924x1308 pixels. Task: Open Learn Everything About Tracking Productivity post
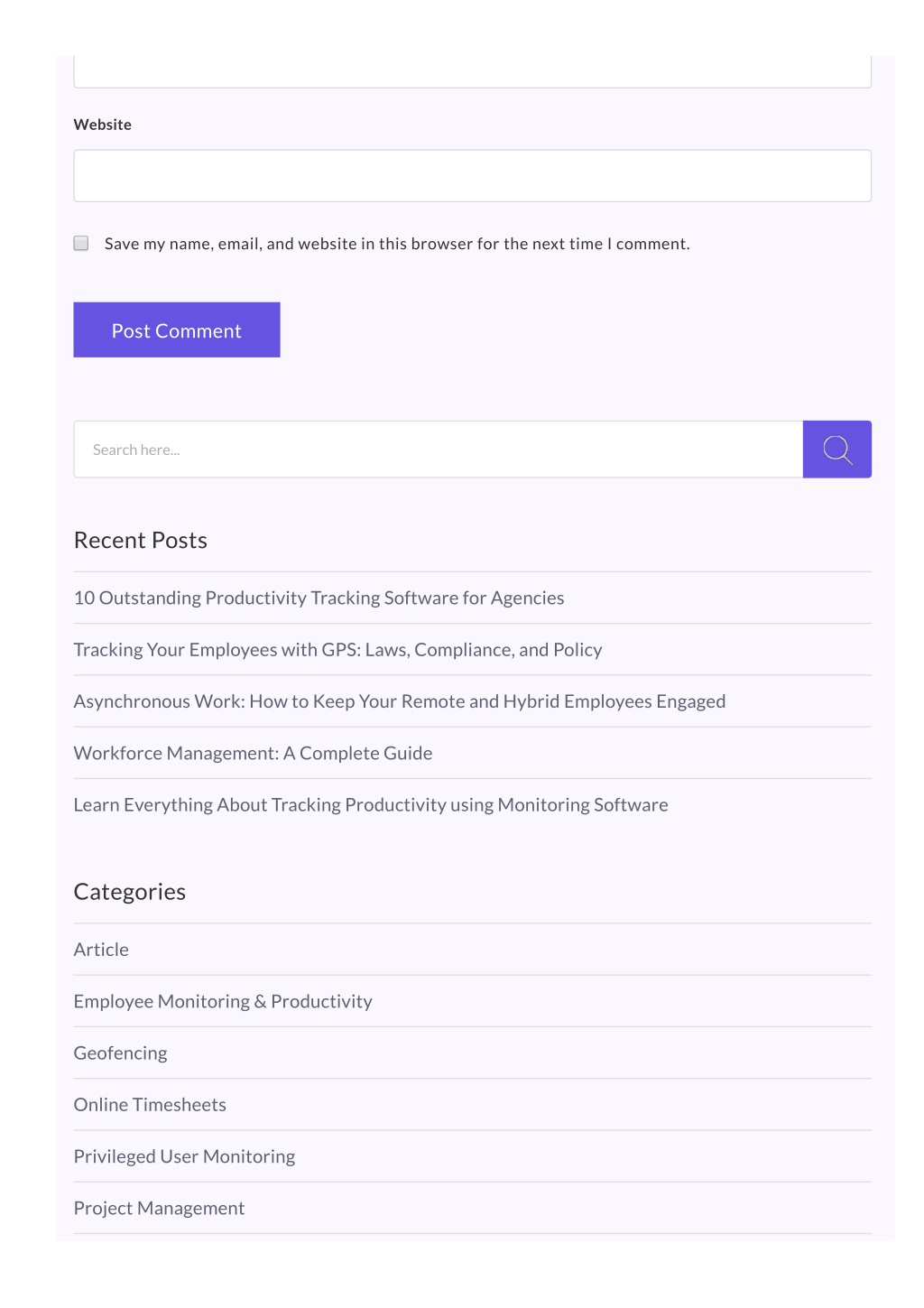(371, 804)
